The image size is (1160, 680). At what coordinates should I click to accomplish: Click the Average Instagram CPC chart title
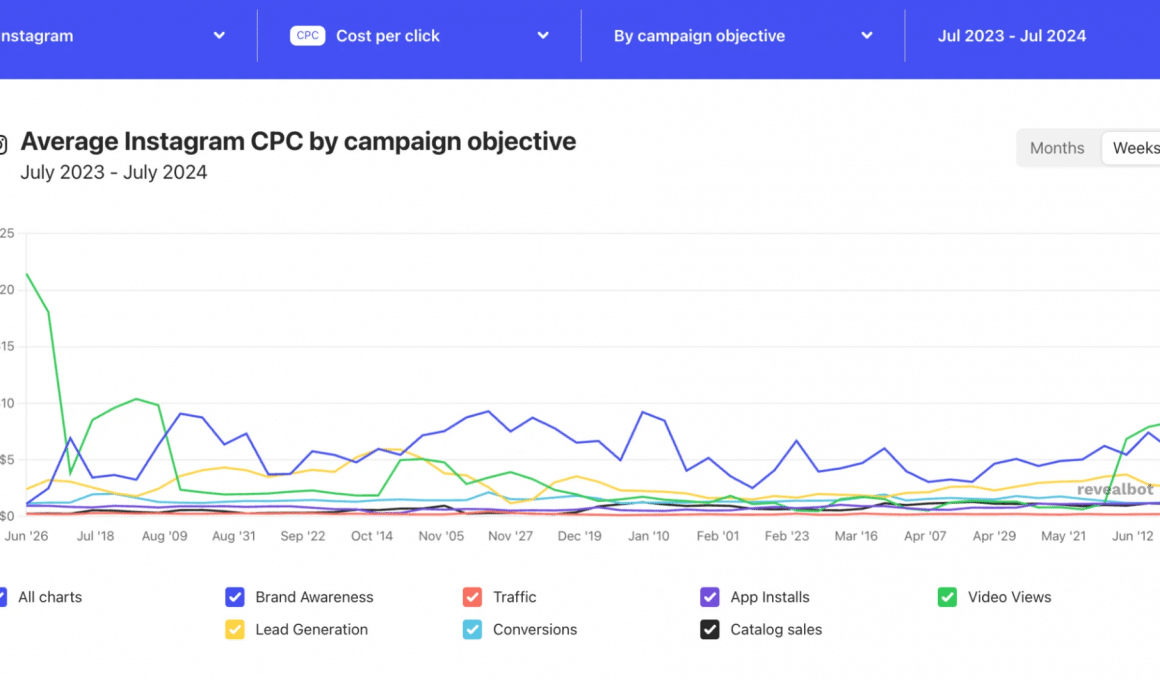click(x=298, y=141)
